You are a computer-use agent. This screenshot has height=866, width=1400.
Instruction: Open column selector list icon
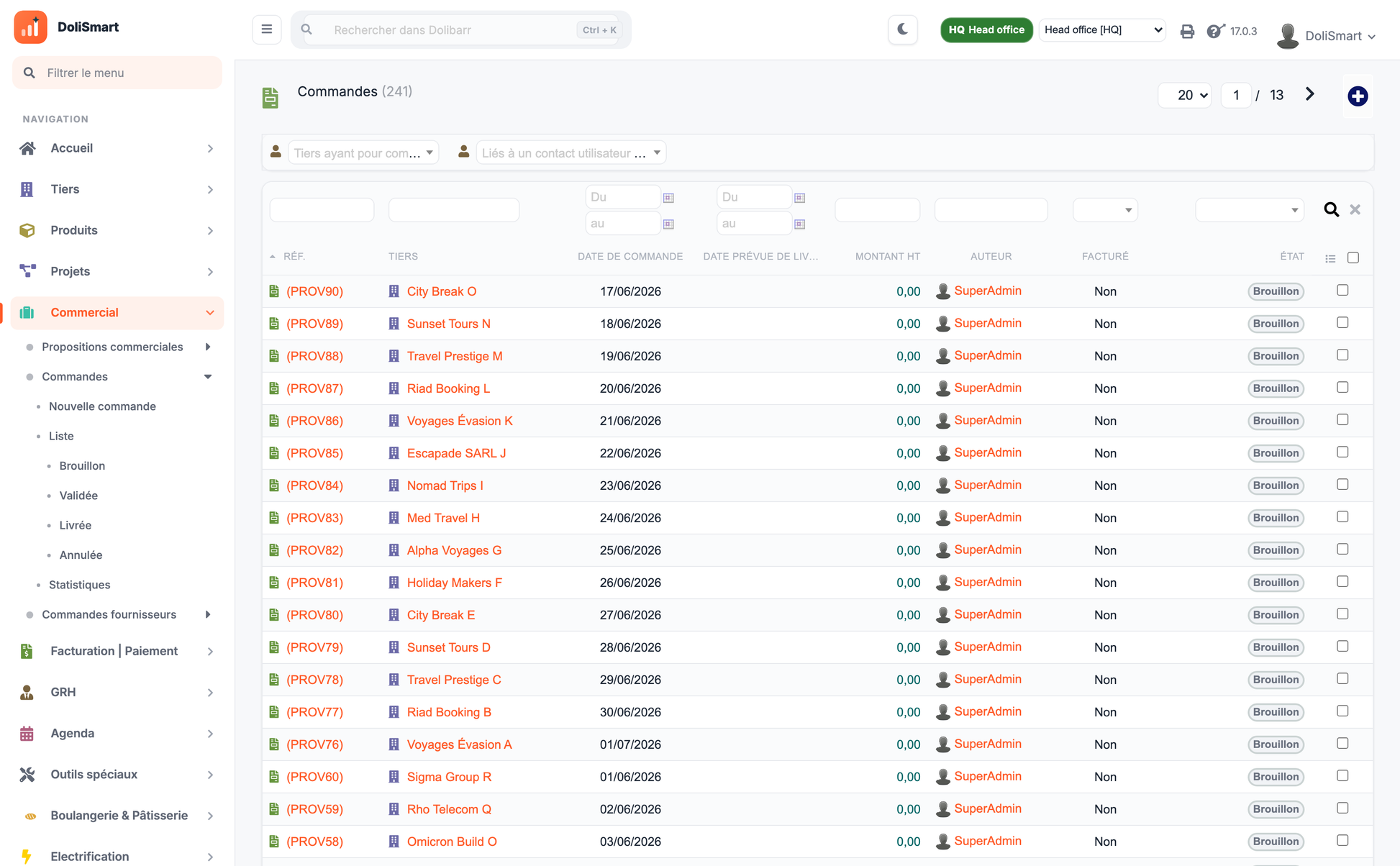(1330, 258)
